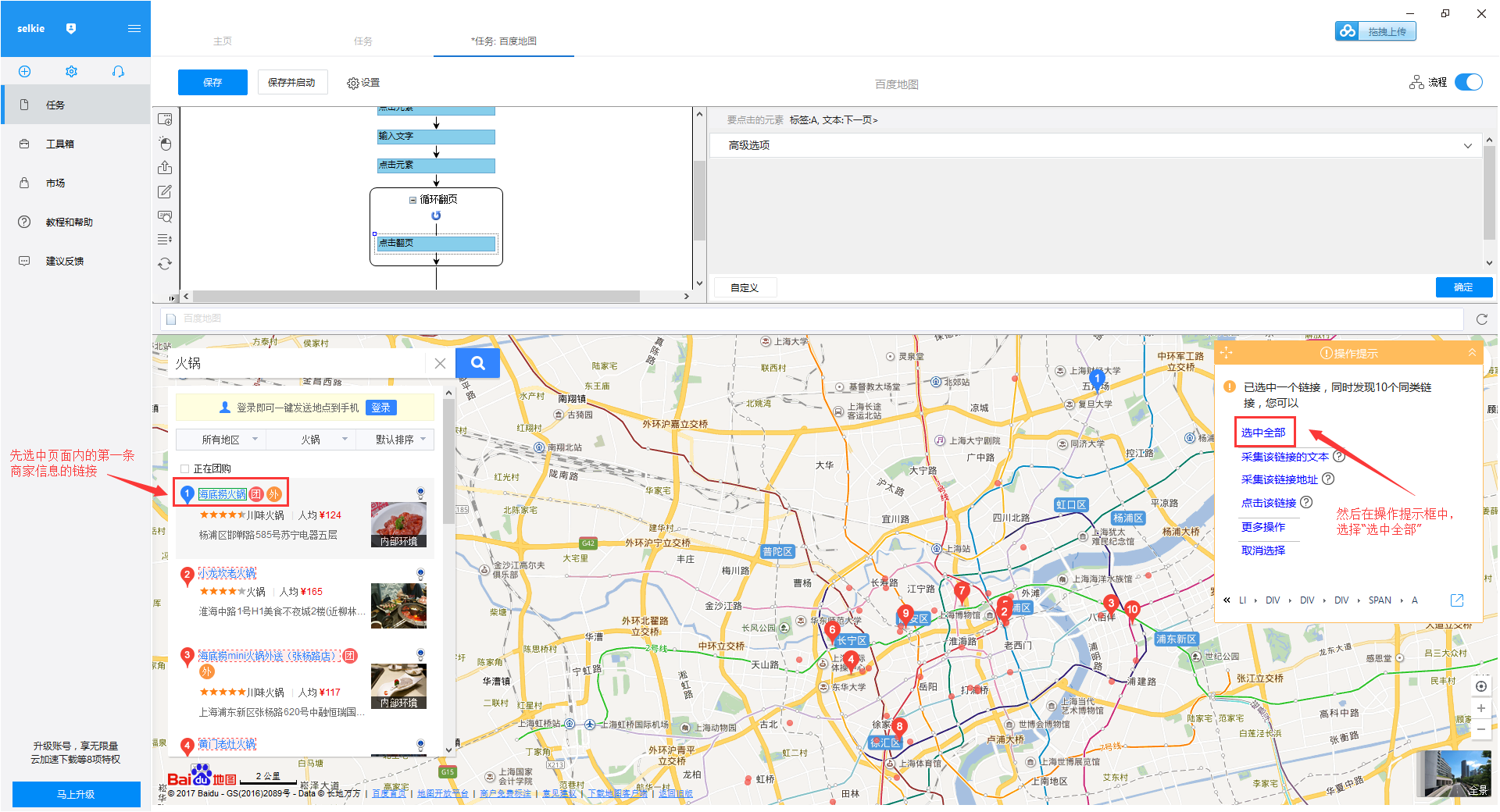1500x812 pixels.
Task: Click the blue 登录 button
Action: pos(380,408)
